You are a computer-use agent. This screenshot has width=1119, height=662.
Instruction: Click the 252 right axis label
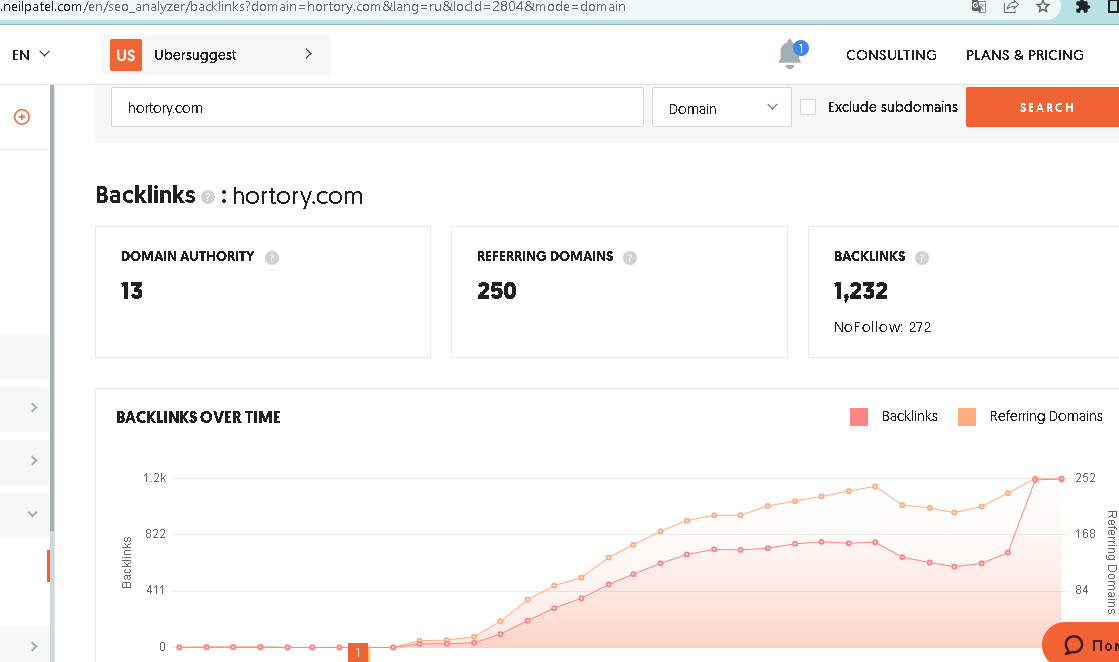1085,478
